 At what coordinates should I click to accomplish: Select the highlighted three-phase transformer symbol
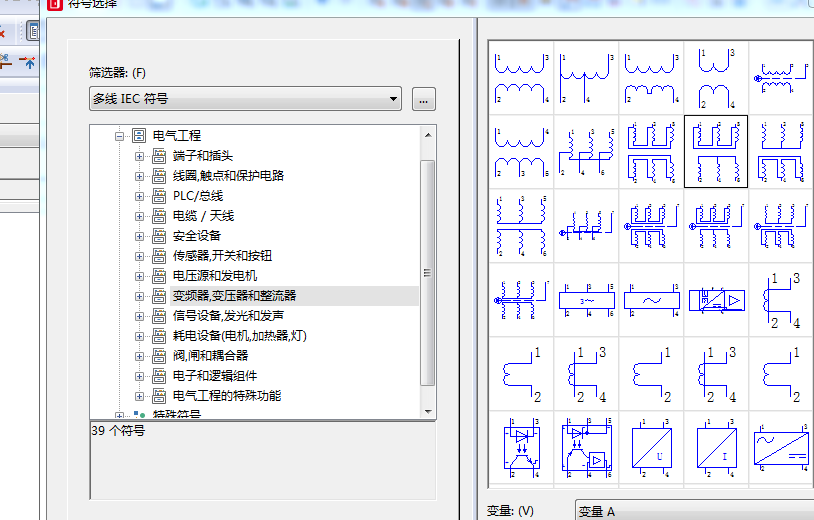716,151
